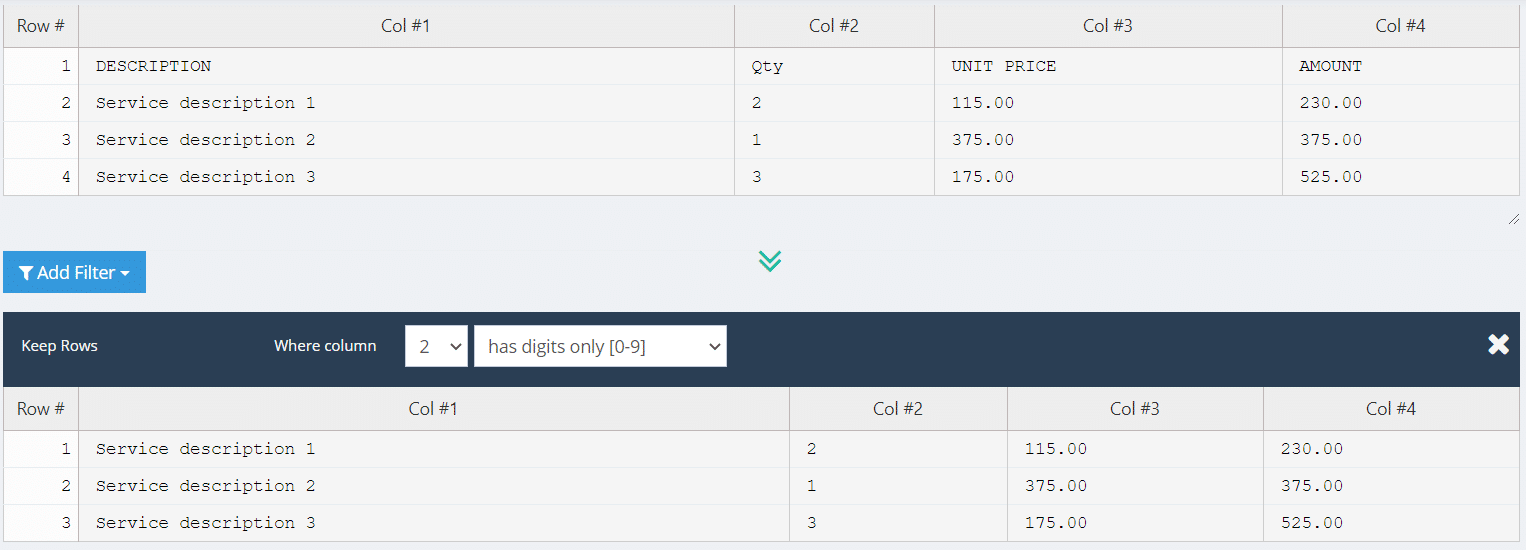Click the resize handle of top table
The height and width of the screenshot is (550, 1526).
1513,219
